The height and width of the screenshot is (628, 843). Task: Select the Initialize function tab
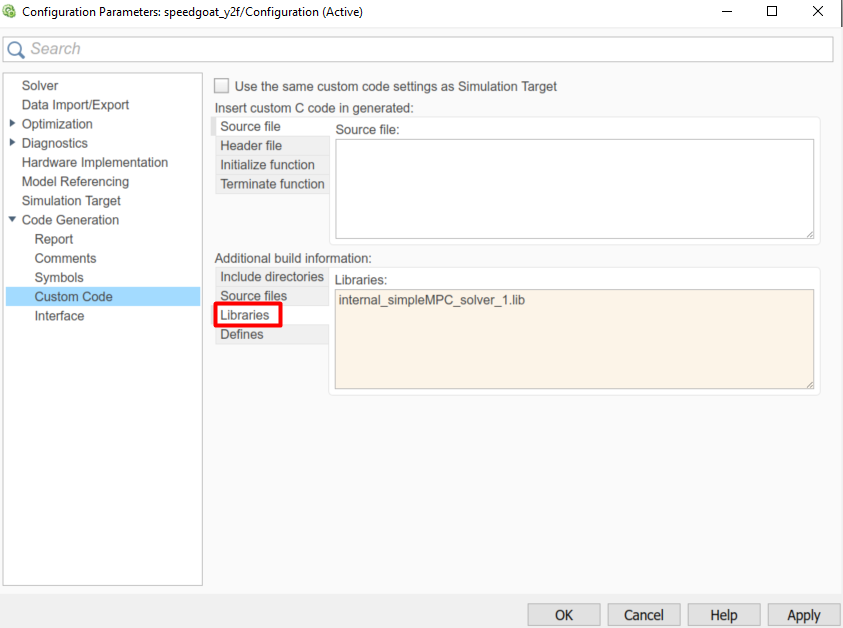(x=267, y=165)
